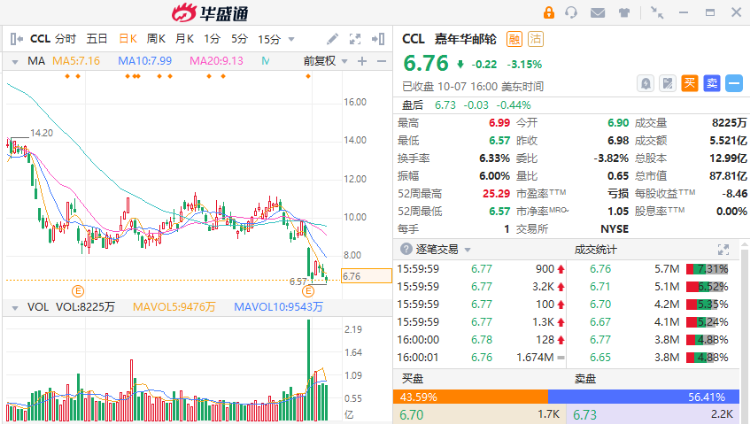The image size is (750, 424).
Task: Open help icon beside 逐笔交易
Action: [406, 249]
